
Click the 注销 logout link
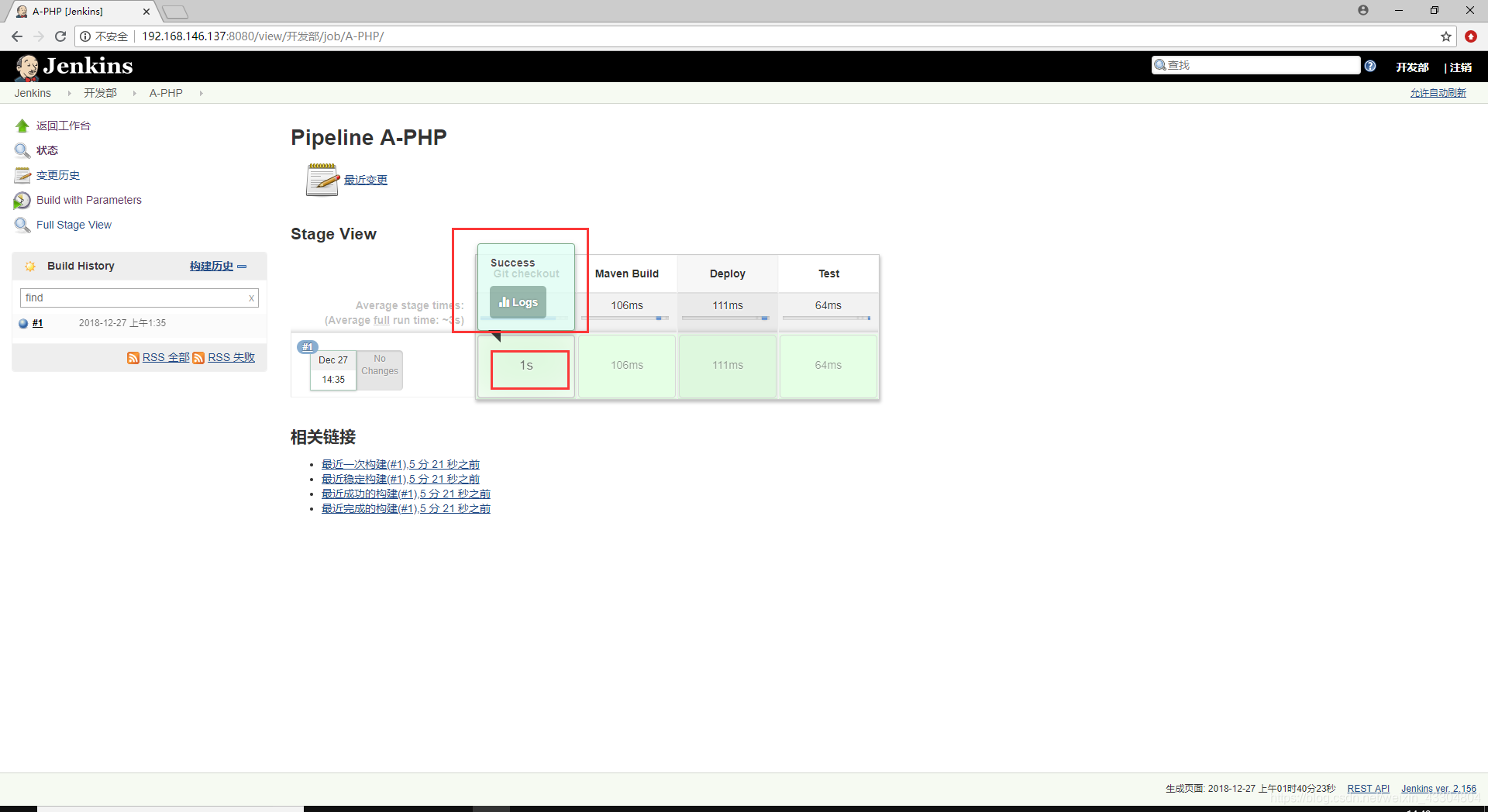tap(1461, 67)
